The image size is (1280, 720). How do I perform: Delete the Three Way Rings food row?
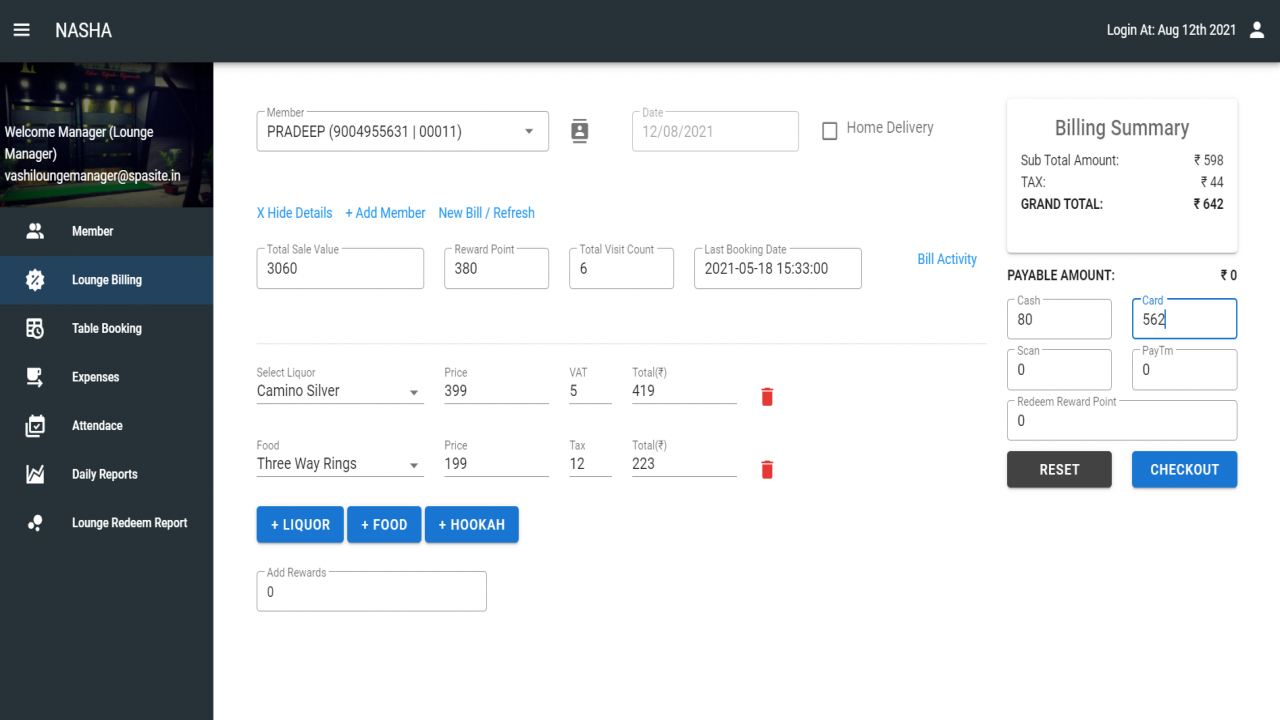[x=767, y=470]
